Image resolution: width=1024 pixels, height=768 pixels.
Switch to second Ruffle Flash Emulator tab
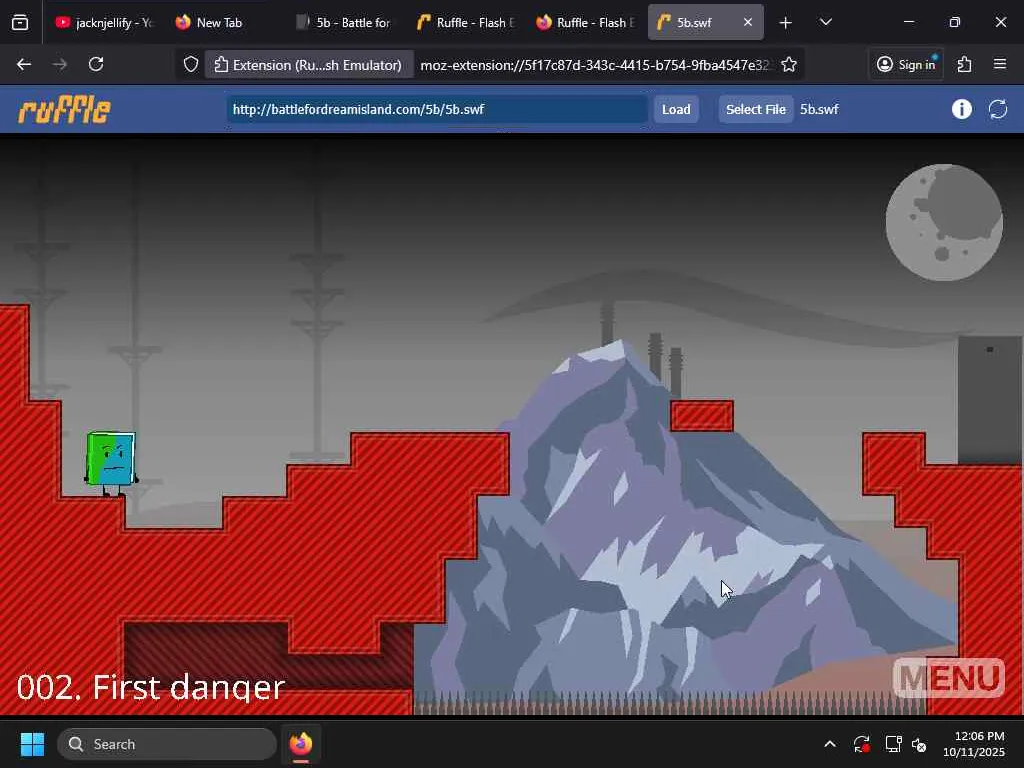pos(585,23)
